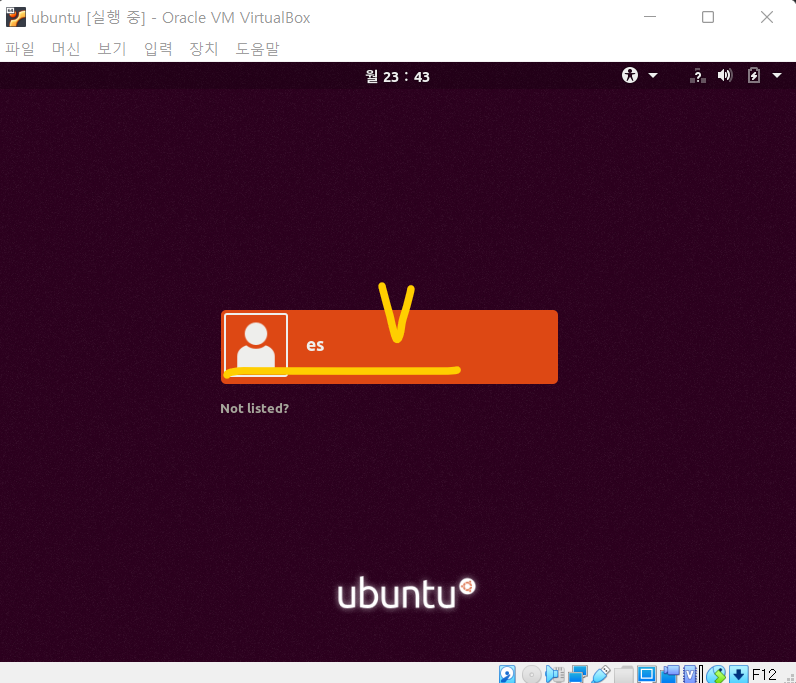Maximize the VirtualBox window
This screenshot has height=683, width=796.
[708, 17]
